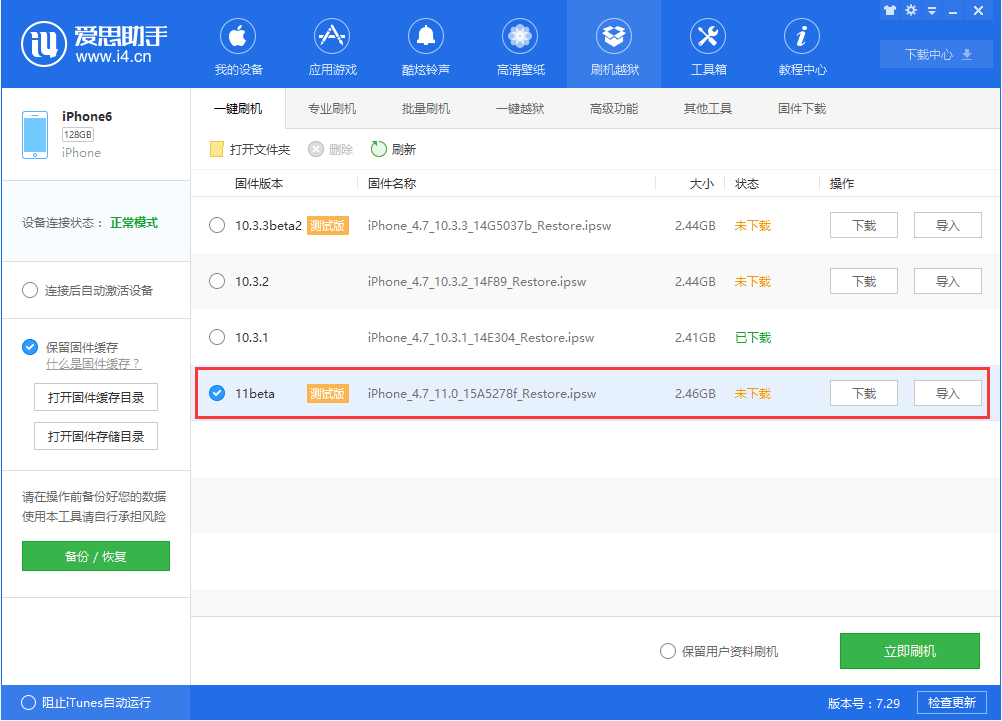Click the shirt skin icon in title bar
Image resolution: width=1002 pixels, height=721 pixels.
tap(890, 10)
